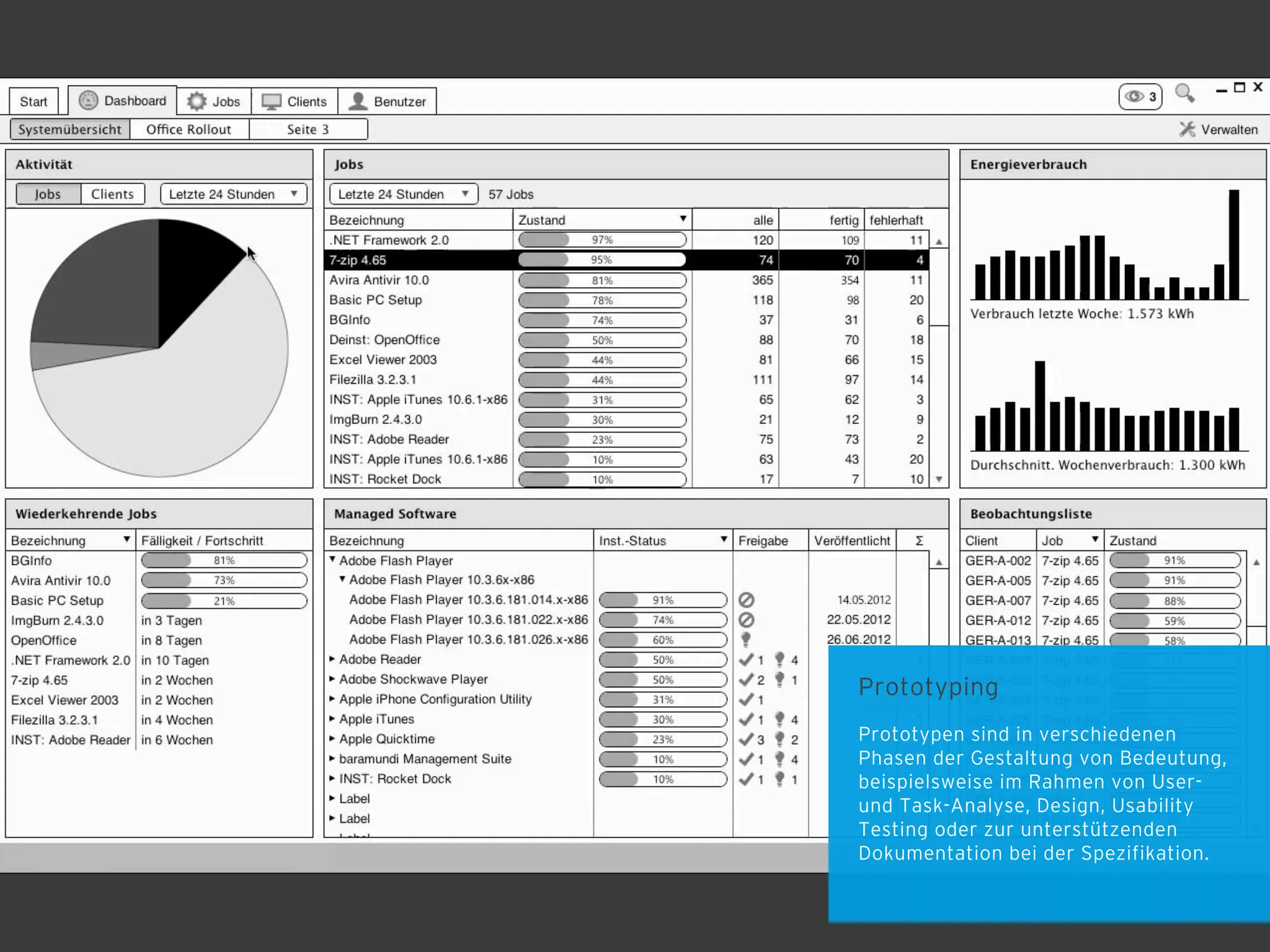The height and width of the screenshot is (952, 1270).
Task: Click blocked release icon for Flash Player 181.014
Action: [x=746, y=600]
